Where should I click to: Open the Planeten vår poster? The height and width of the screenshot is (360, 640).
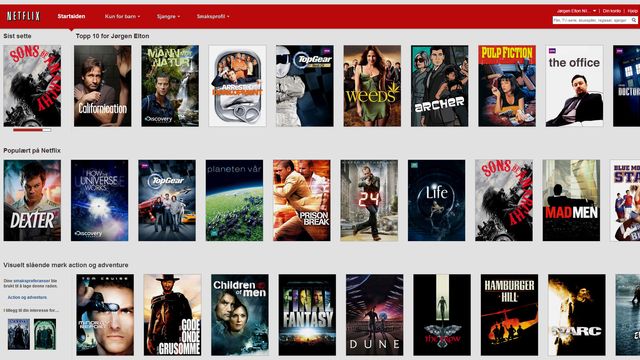[234, 200]
